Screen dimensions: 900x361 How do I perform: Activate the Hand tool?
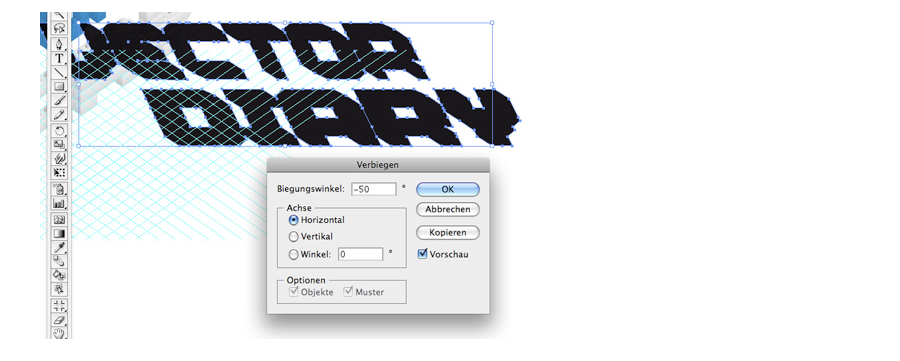[60, 333]
